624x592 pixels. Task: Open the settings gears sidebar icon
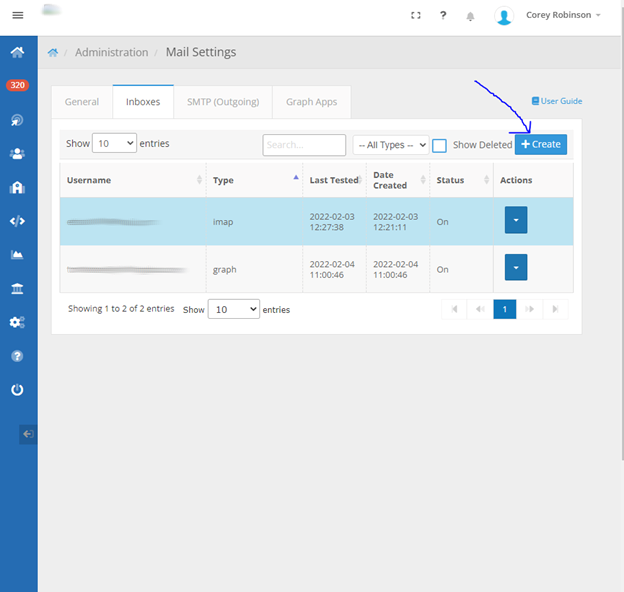[17, 322]
